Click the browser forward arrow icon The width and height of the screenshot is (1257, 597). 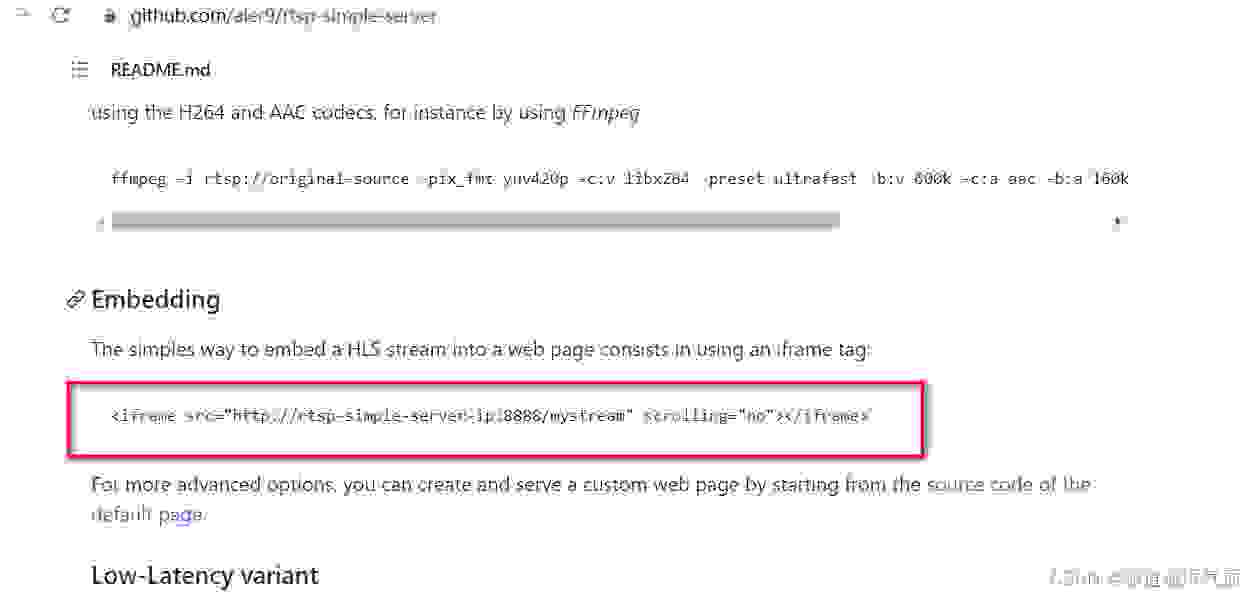point(23,13)
